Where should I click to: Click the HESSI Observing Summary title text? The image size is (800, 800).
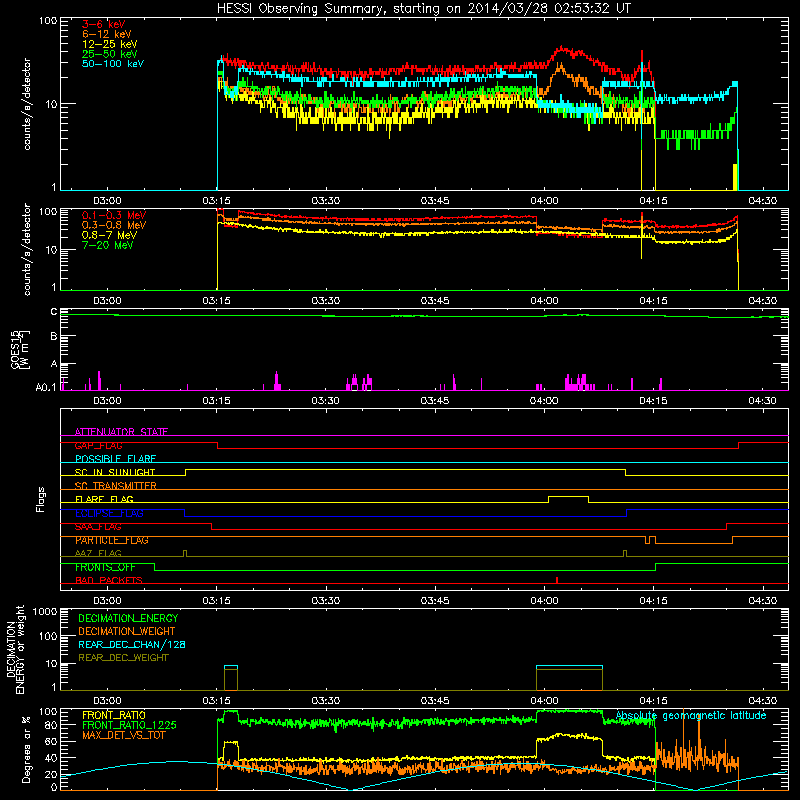[423, 9]
